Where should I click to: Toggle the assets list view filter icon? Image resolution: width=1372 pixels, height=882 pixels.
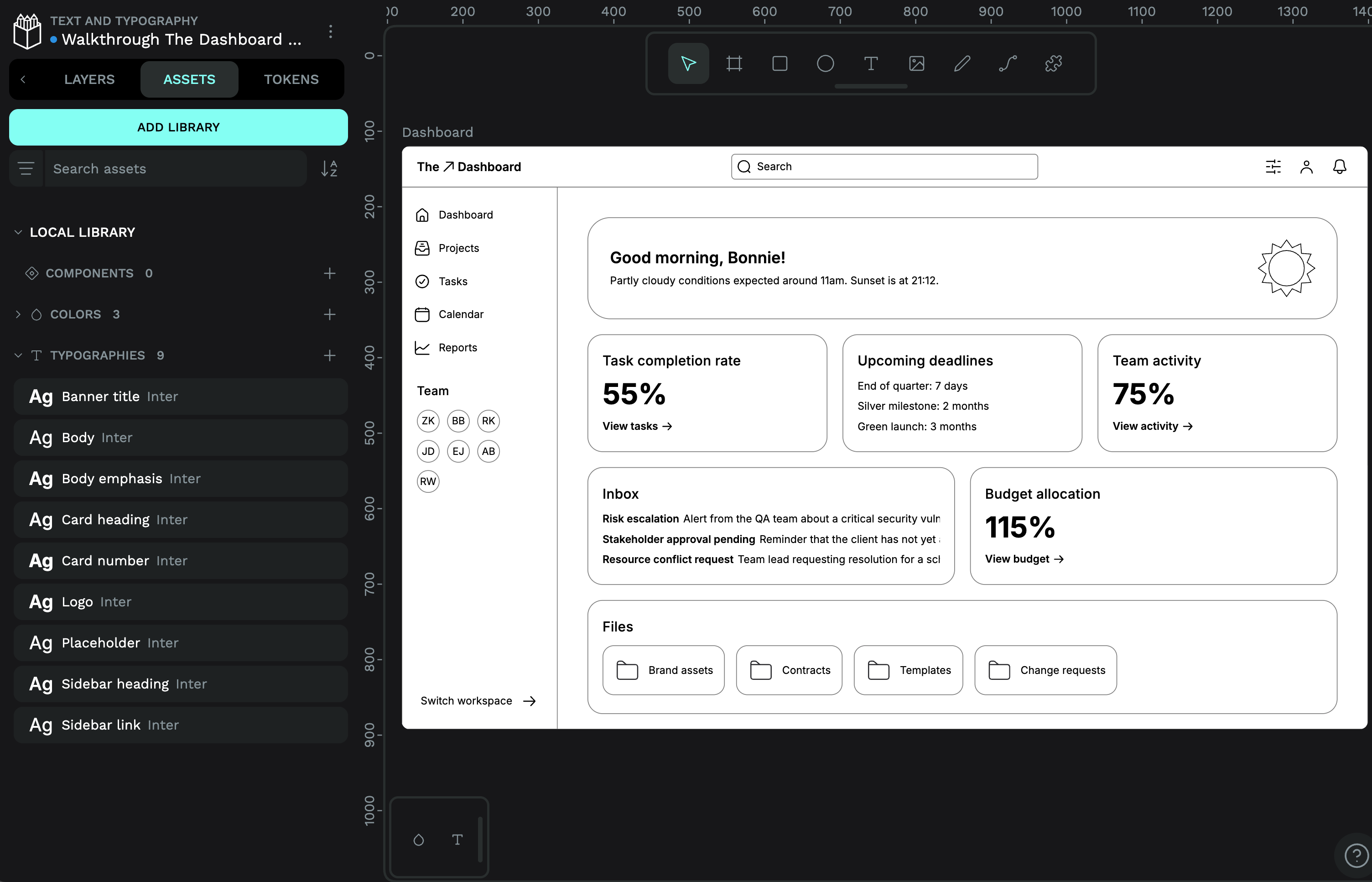click(26, 168)
